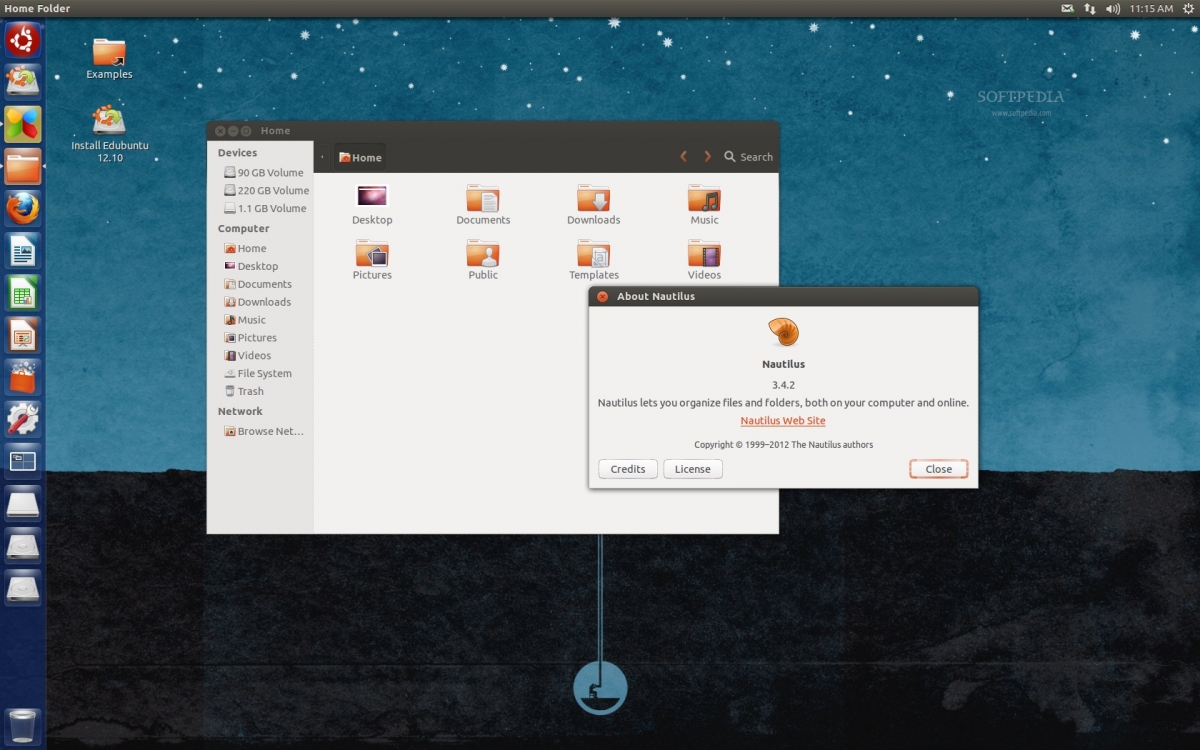
Task: Launch LibreOffice Writer from the launcher
Action: point(22,250)
